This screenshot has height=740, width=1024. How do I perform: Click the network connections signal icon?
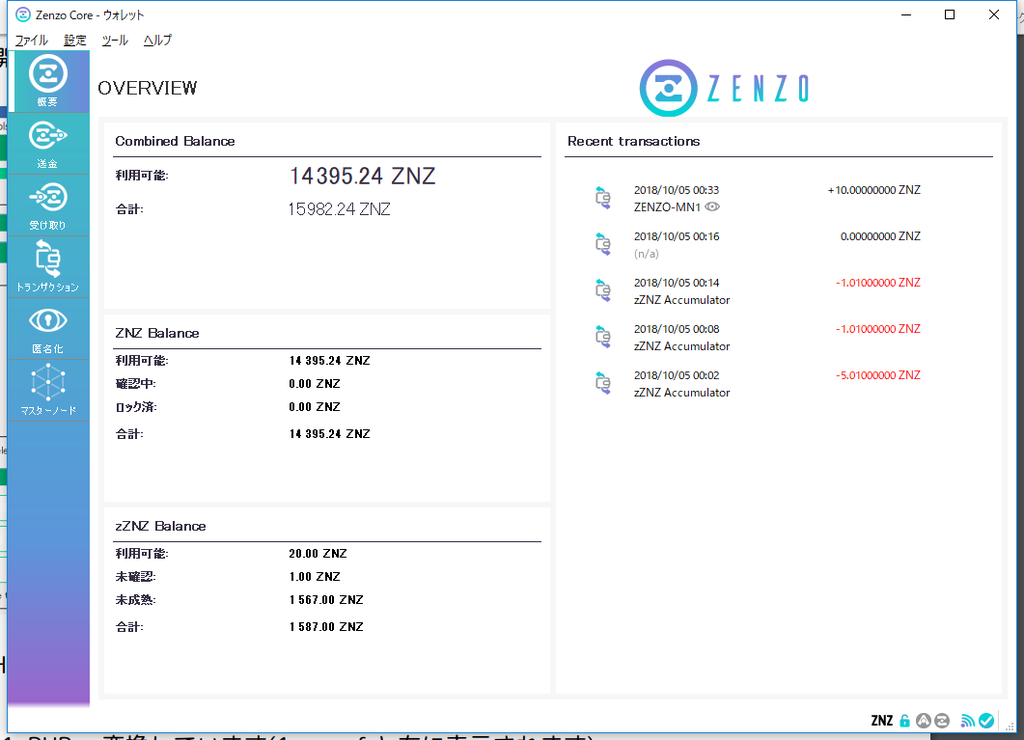968,720
